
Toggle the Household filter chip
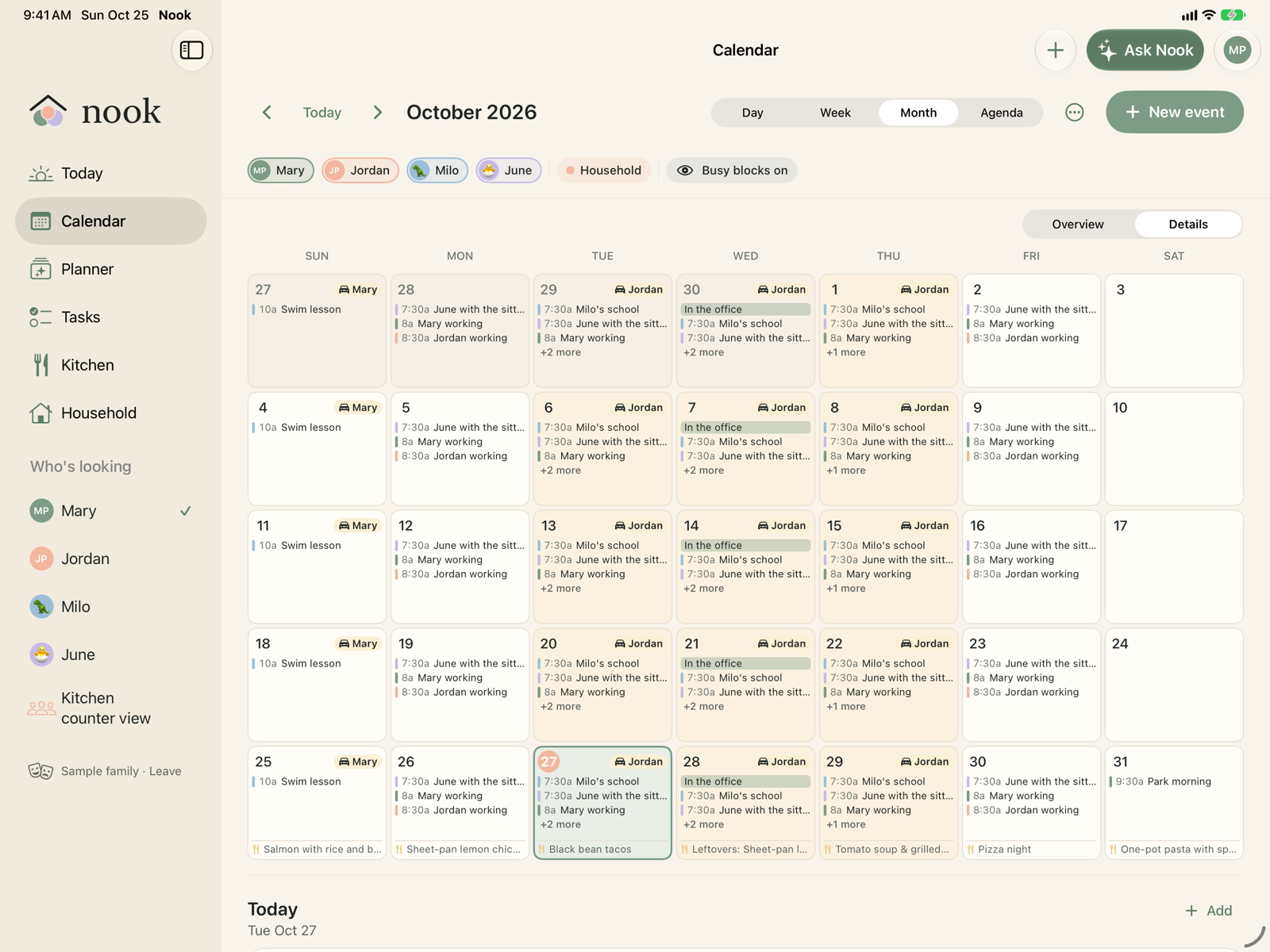click(604, 171)
